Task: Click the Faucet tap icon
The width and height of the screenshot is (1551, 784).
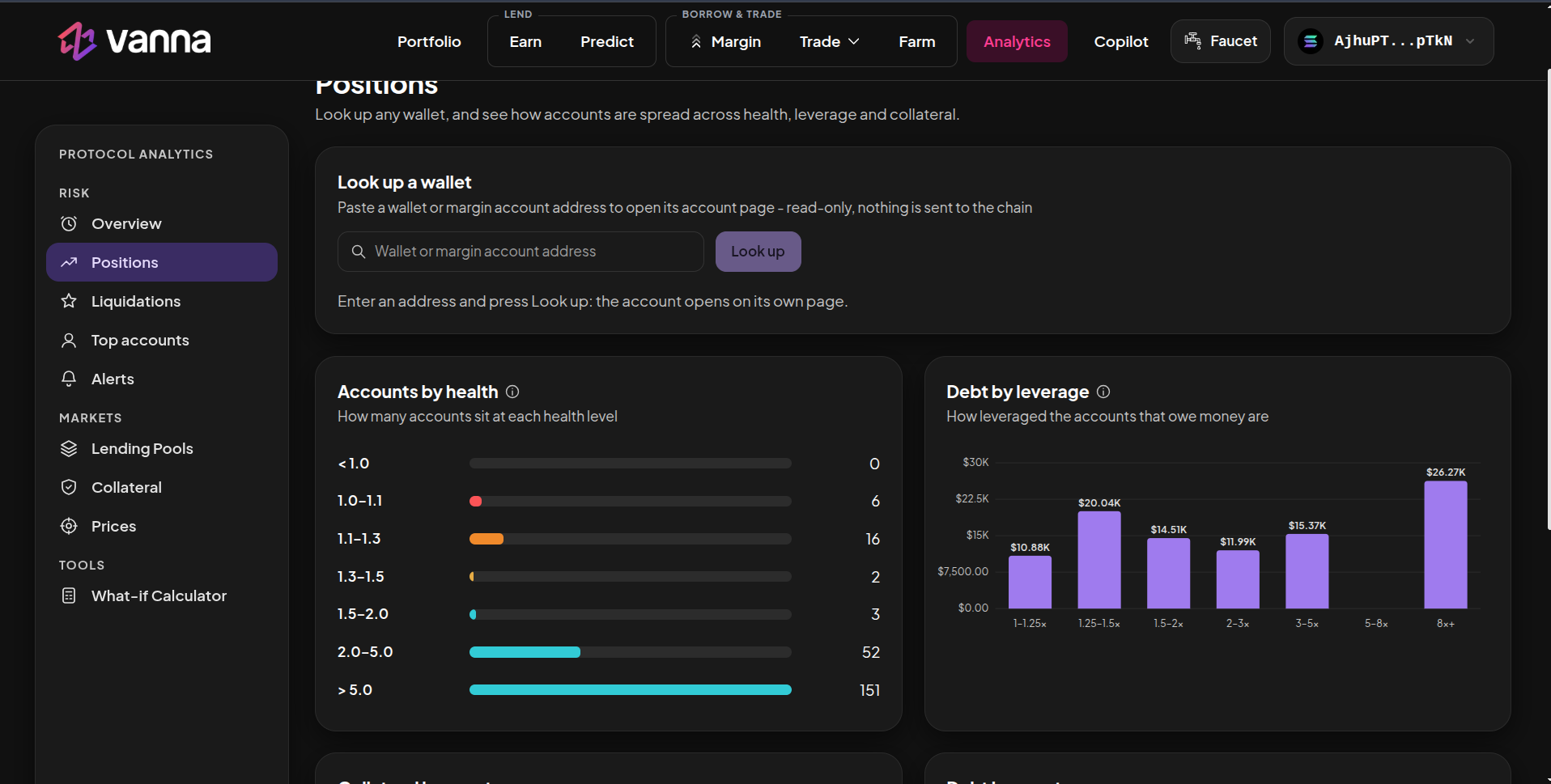Action: [1192, 40]
